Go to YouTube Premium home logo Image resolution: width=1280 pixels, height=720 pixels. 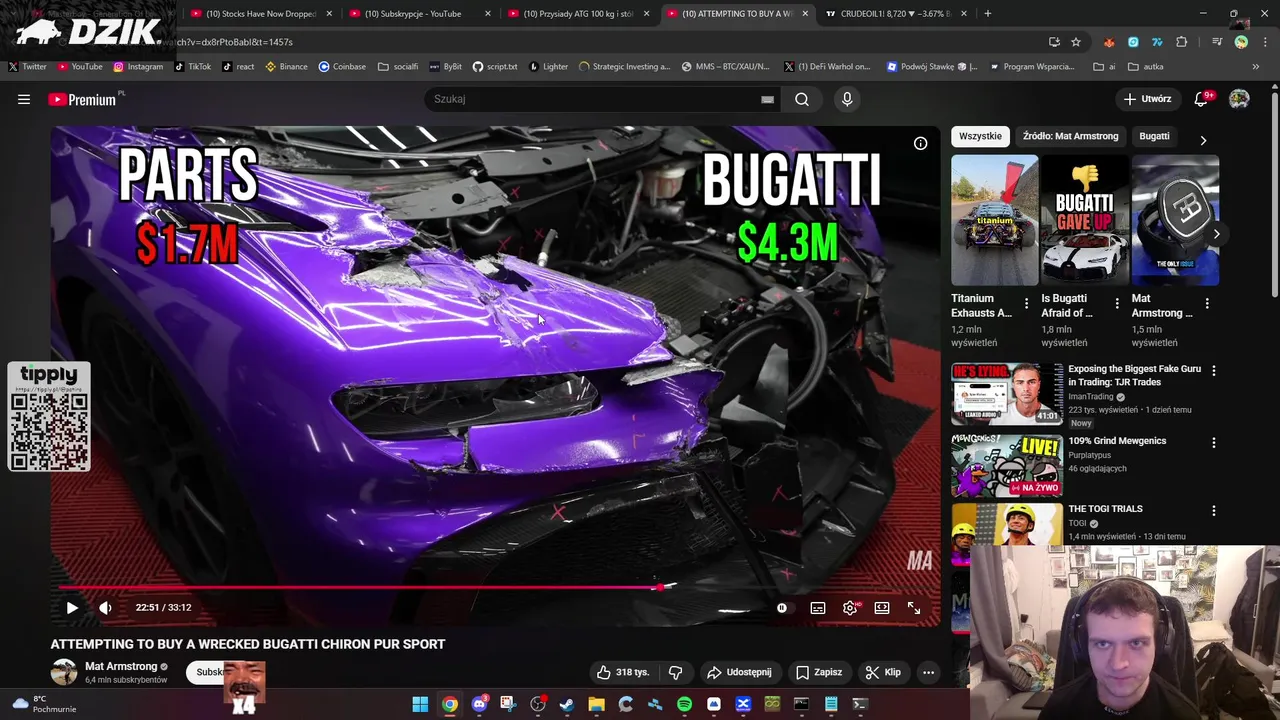point(82,99)
